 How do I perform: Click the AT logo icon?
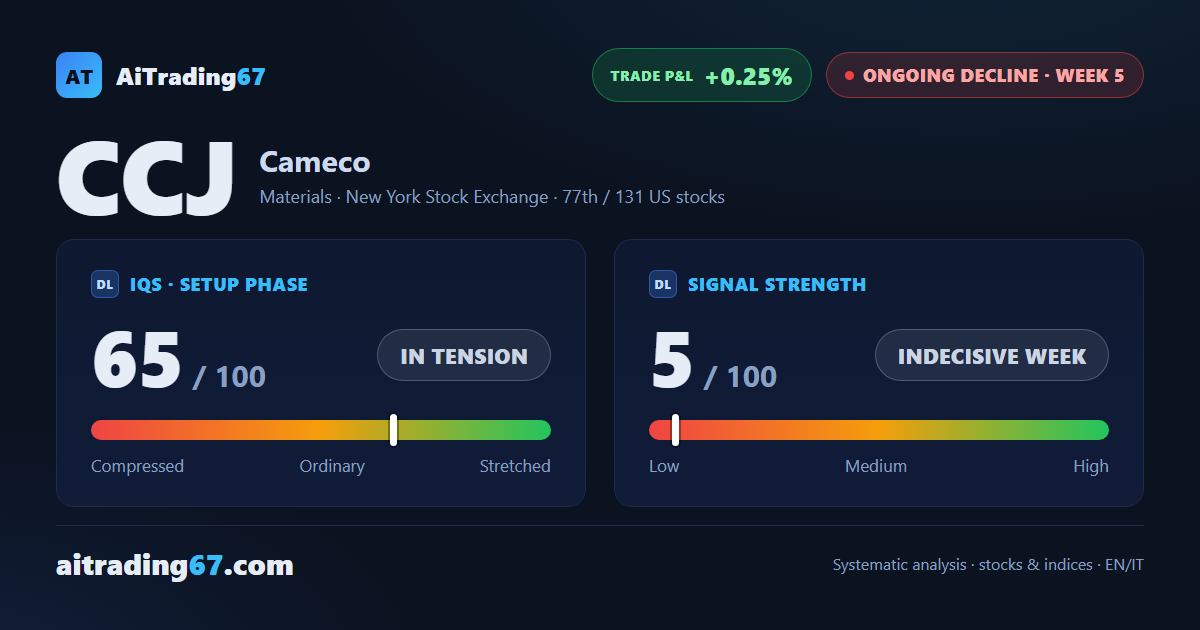point(79,75)
